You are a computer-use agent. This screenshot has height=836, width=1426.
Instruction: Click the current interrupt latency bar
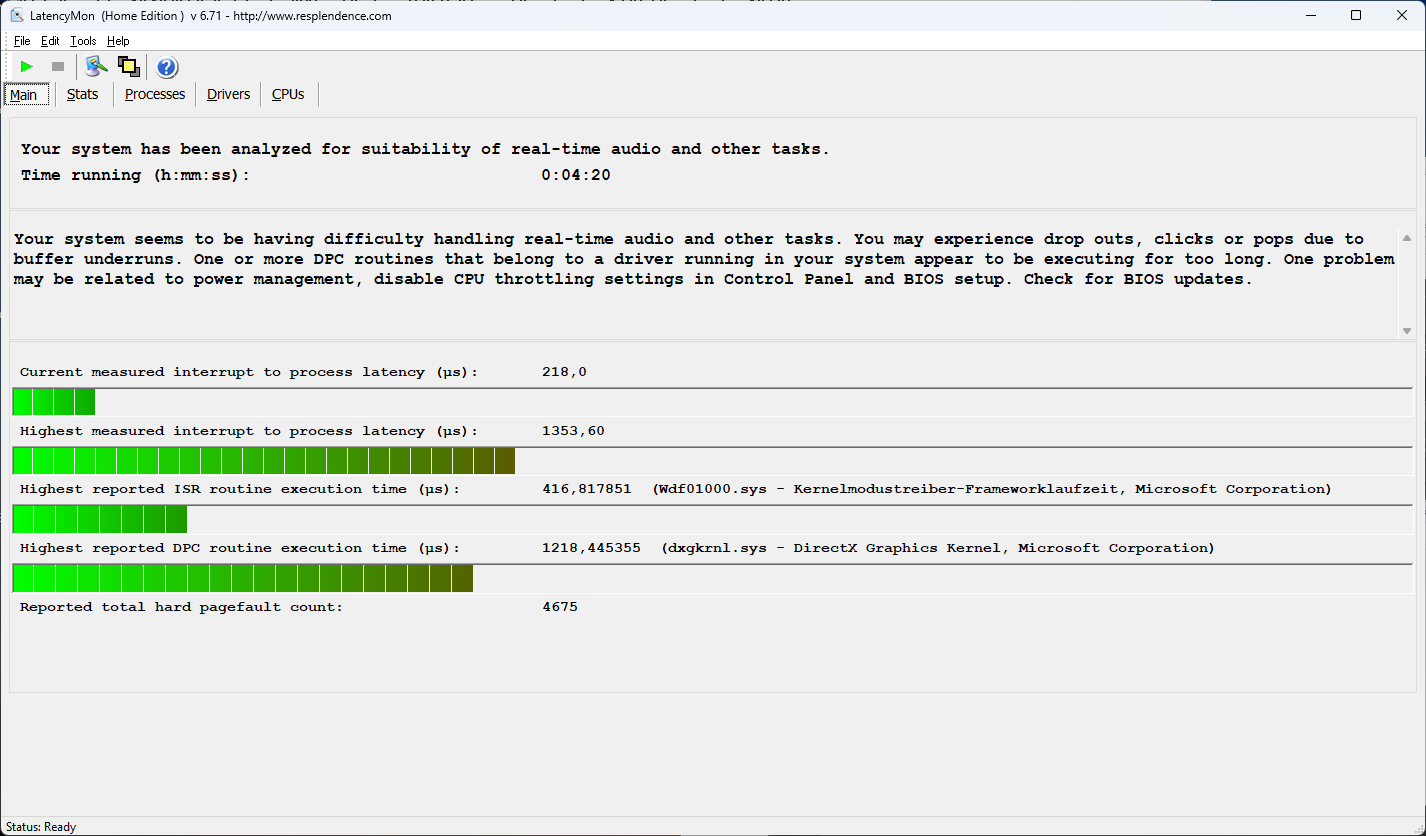(712, 402)
